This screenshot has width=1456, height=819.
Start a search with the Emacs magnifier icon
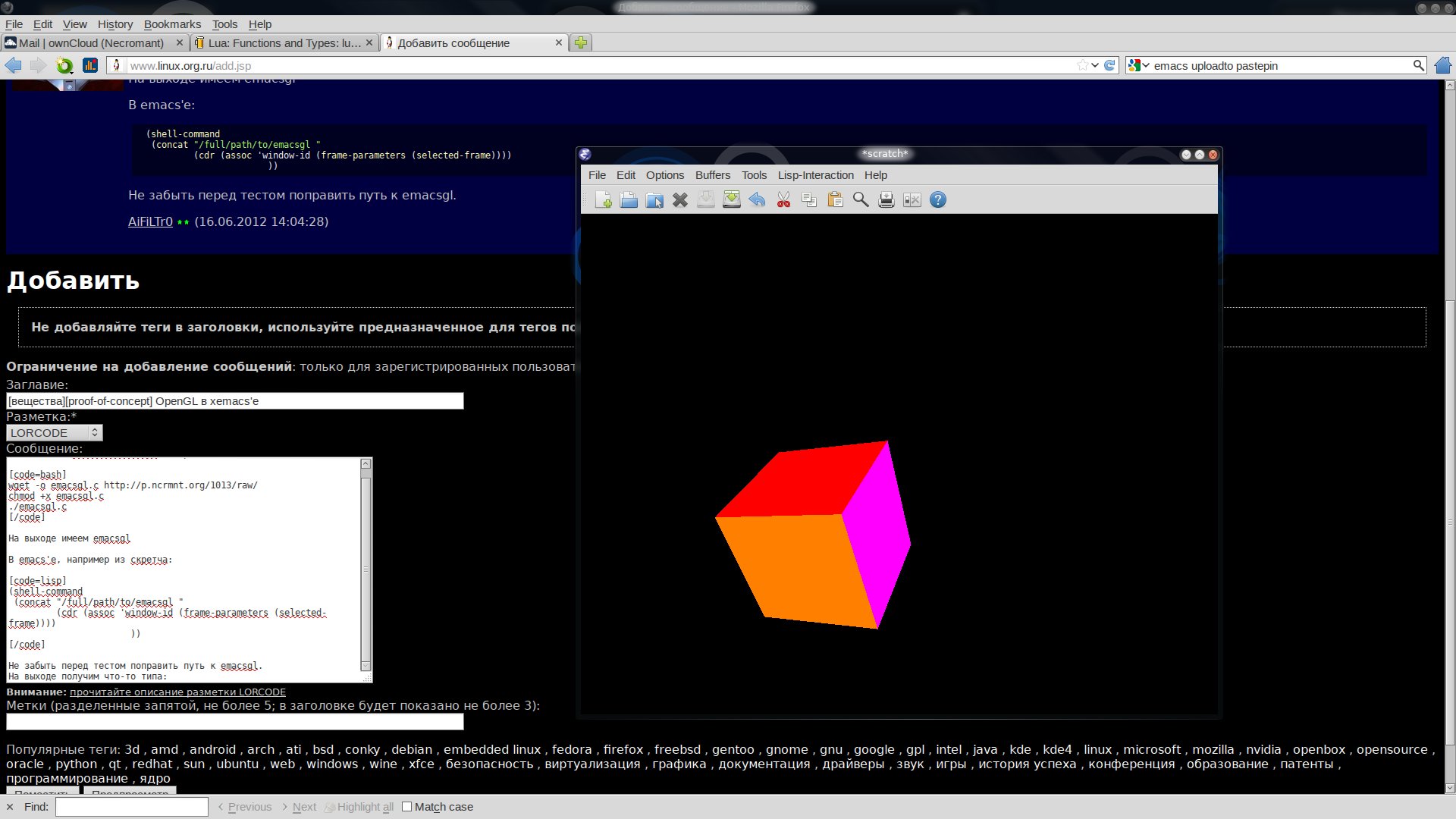[x=861, y=199]
